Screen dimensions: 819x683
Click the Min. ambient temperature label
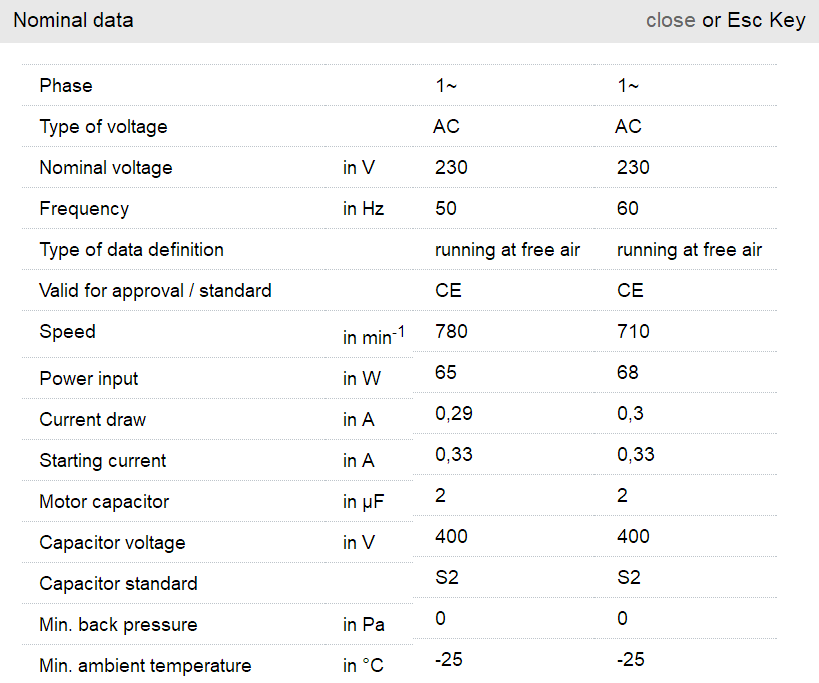145,666
